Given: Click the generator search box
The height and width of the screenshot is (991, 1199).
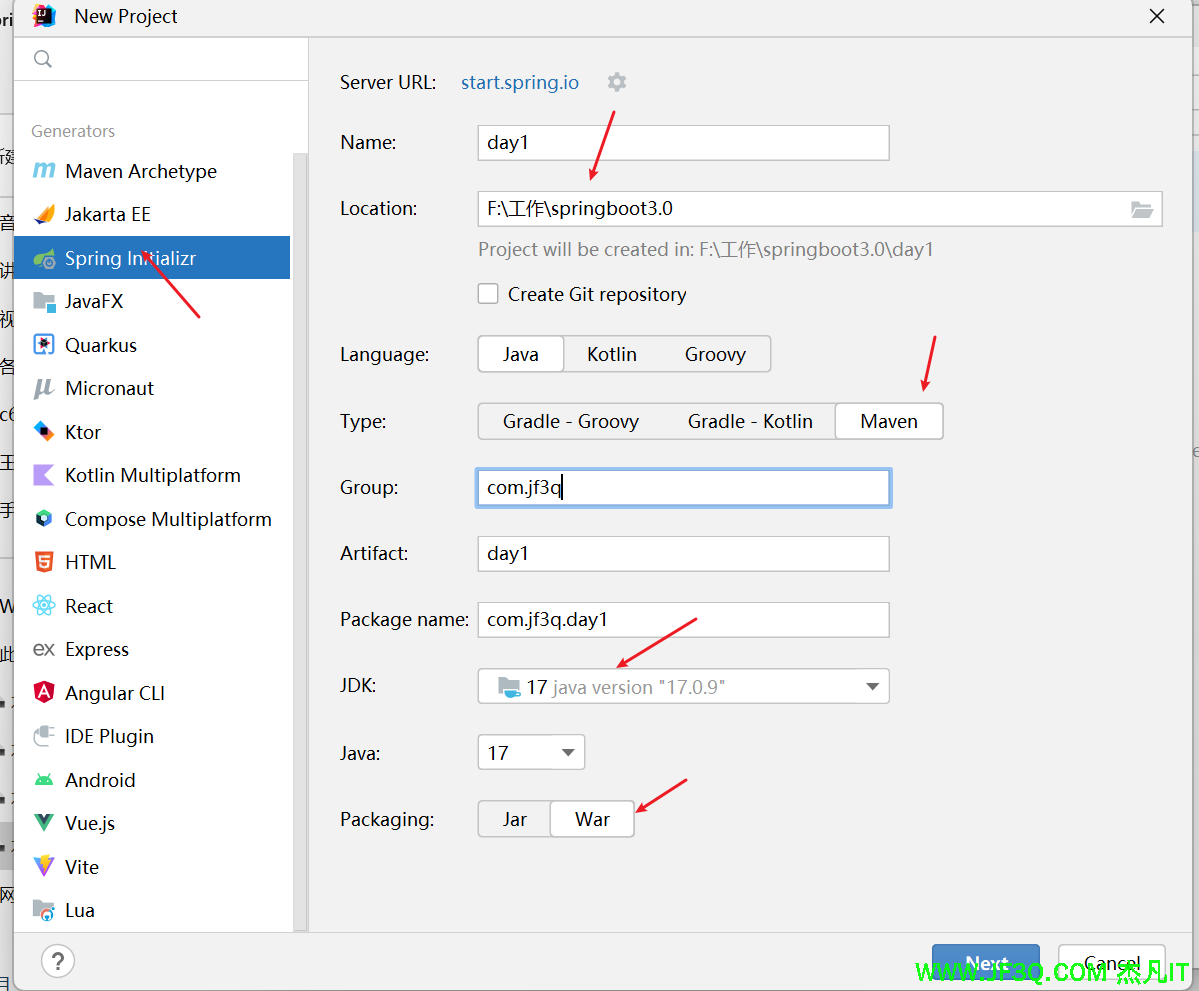Looking at the screenshot, I should point(170,59).
